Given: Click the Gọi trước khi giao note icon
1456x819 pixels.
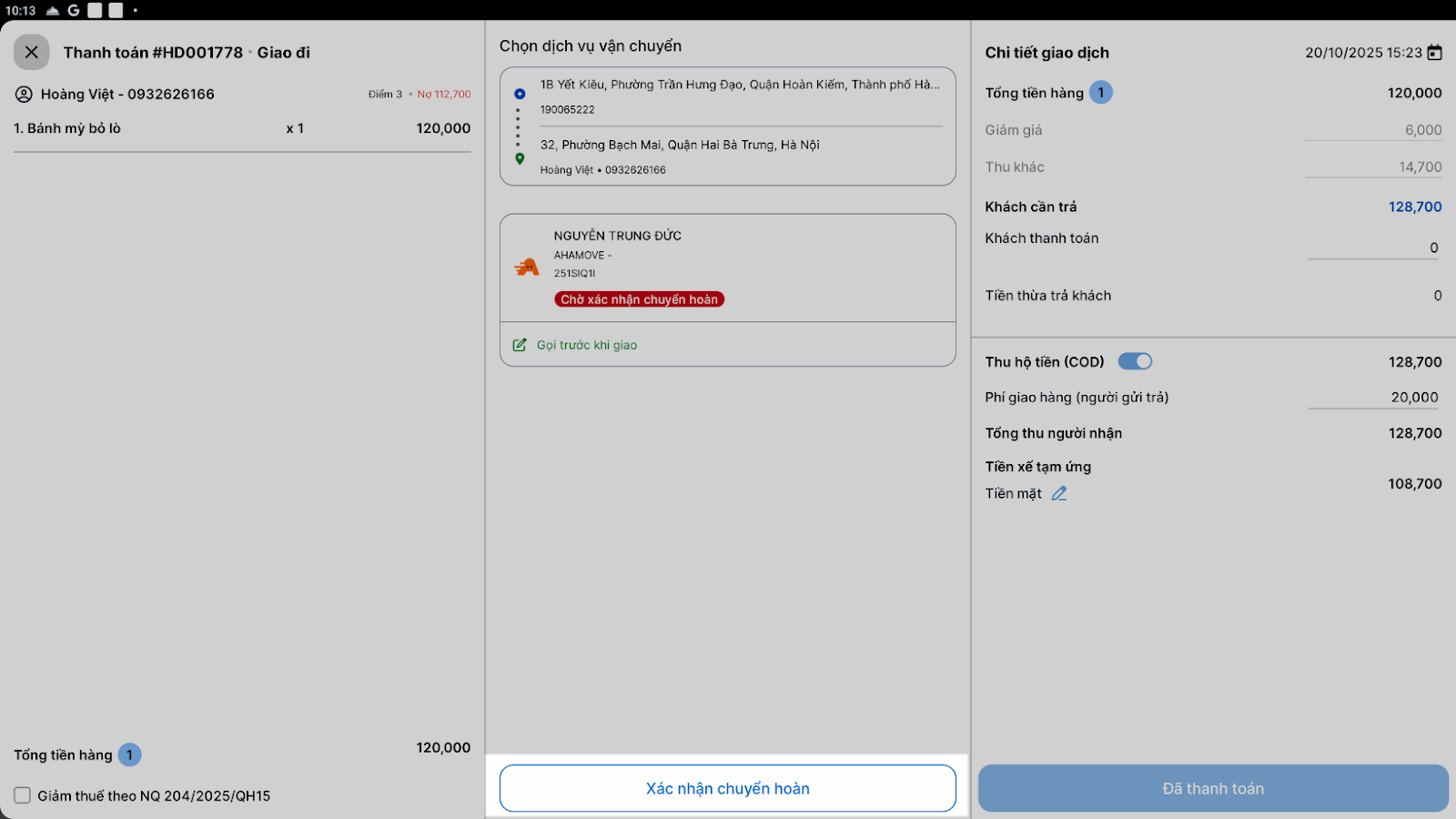Looking at the screenshot, I should coord(520,345).
